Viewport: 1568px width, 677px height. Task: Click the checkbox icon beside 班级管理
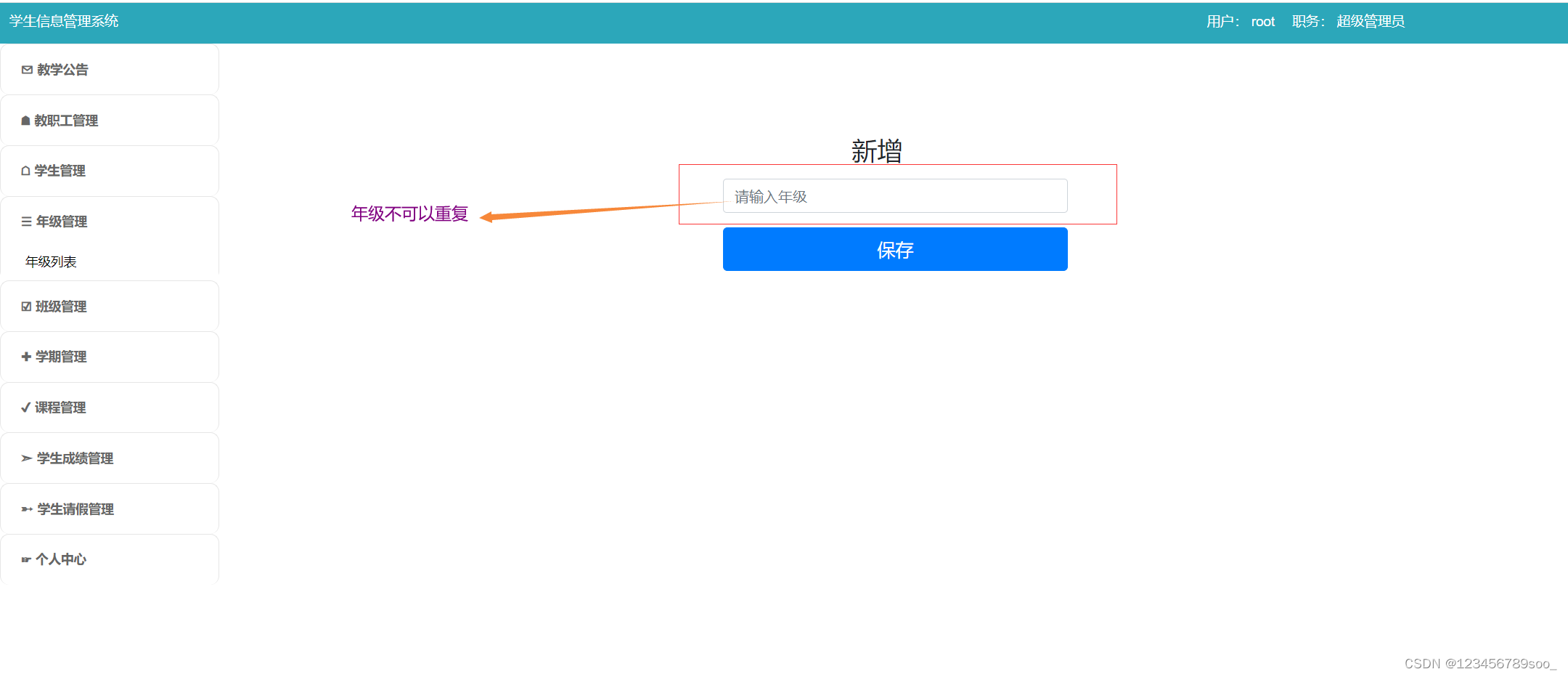(26, 307)
